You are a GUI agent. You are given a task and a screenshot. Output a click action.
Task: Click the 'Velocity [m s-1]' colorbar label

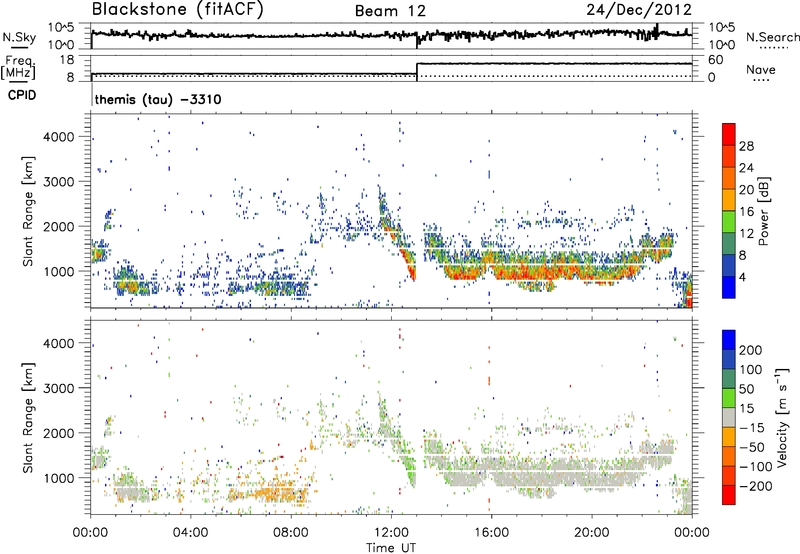(781, 417)
